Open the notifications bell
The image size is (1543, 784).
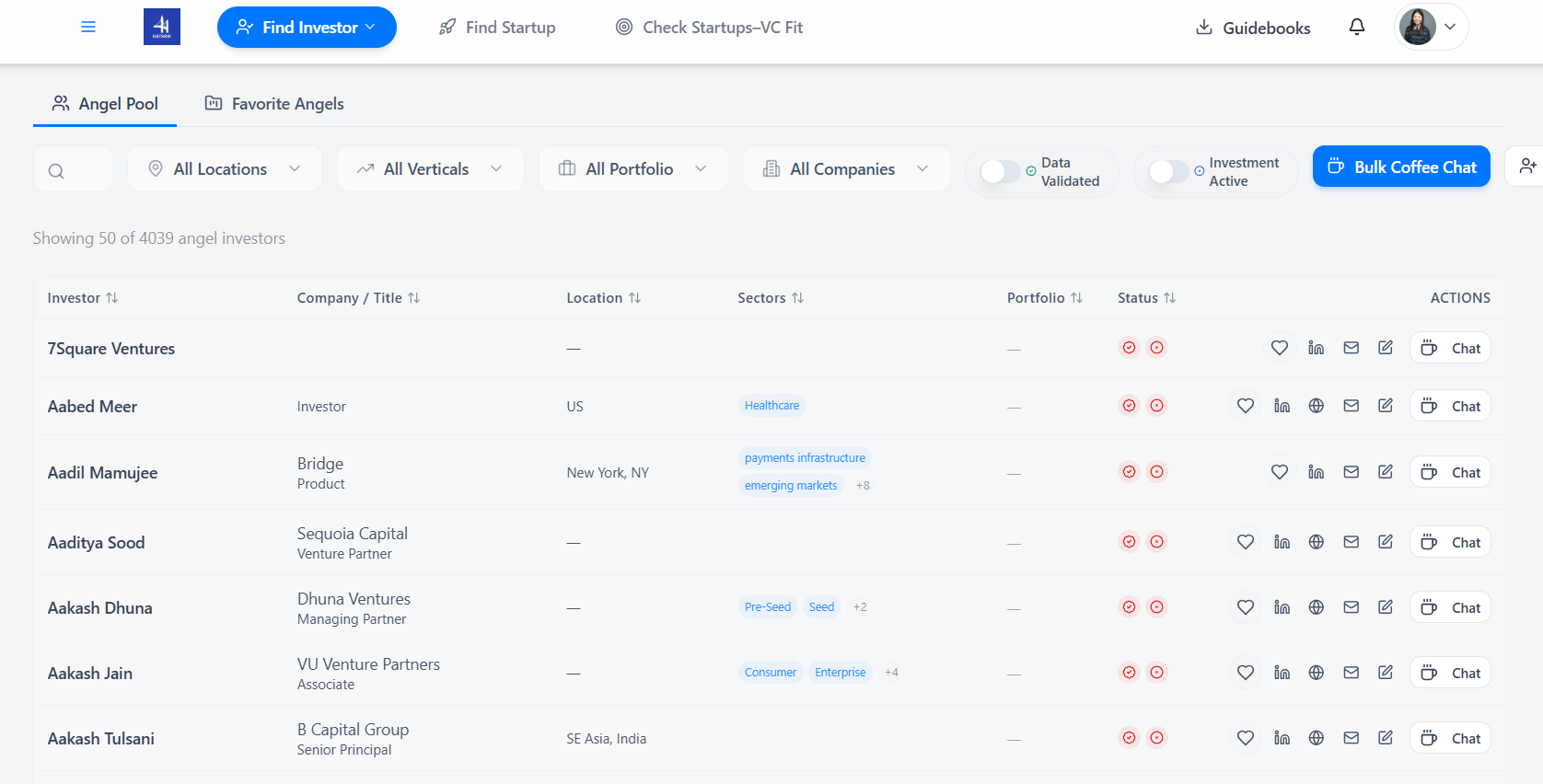pyautogui.click(x=1357, y=27)
